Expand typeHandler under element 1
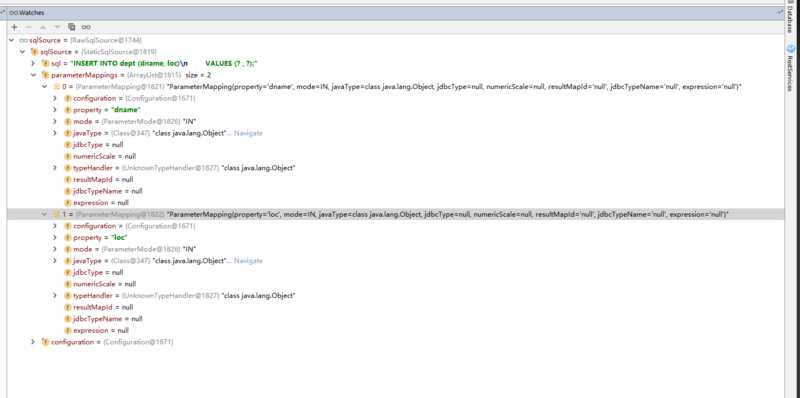 click(56, 295)
